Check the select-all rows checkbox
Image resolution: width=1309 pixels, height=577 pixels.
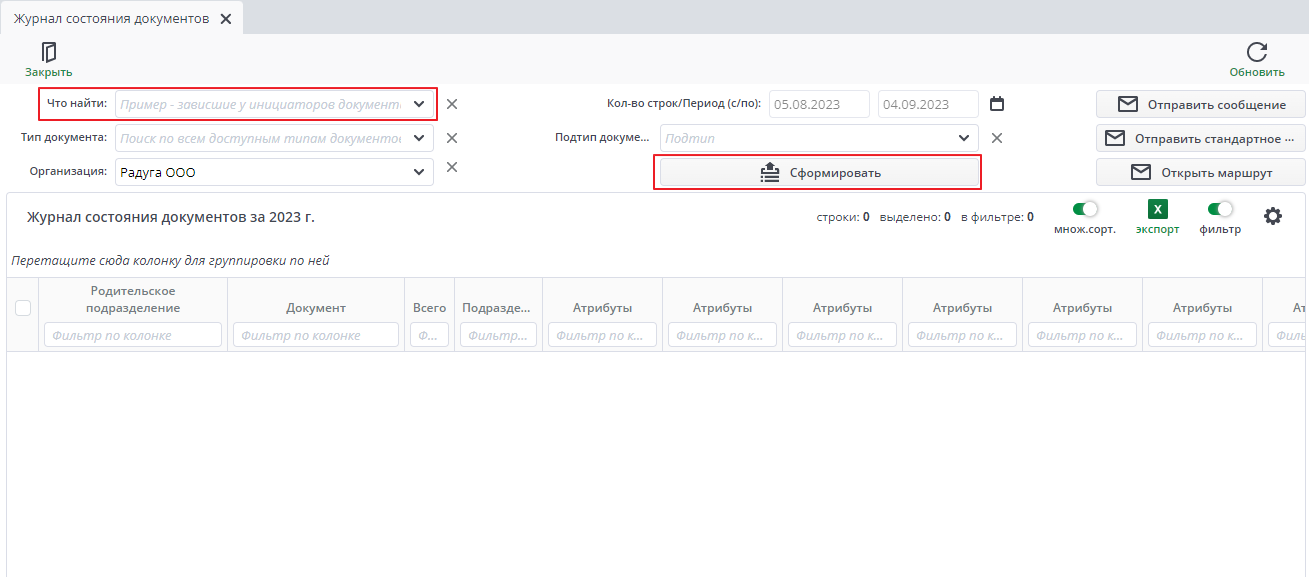point(23,308)
